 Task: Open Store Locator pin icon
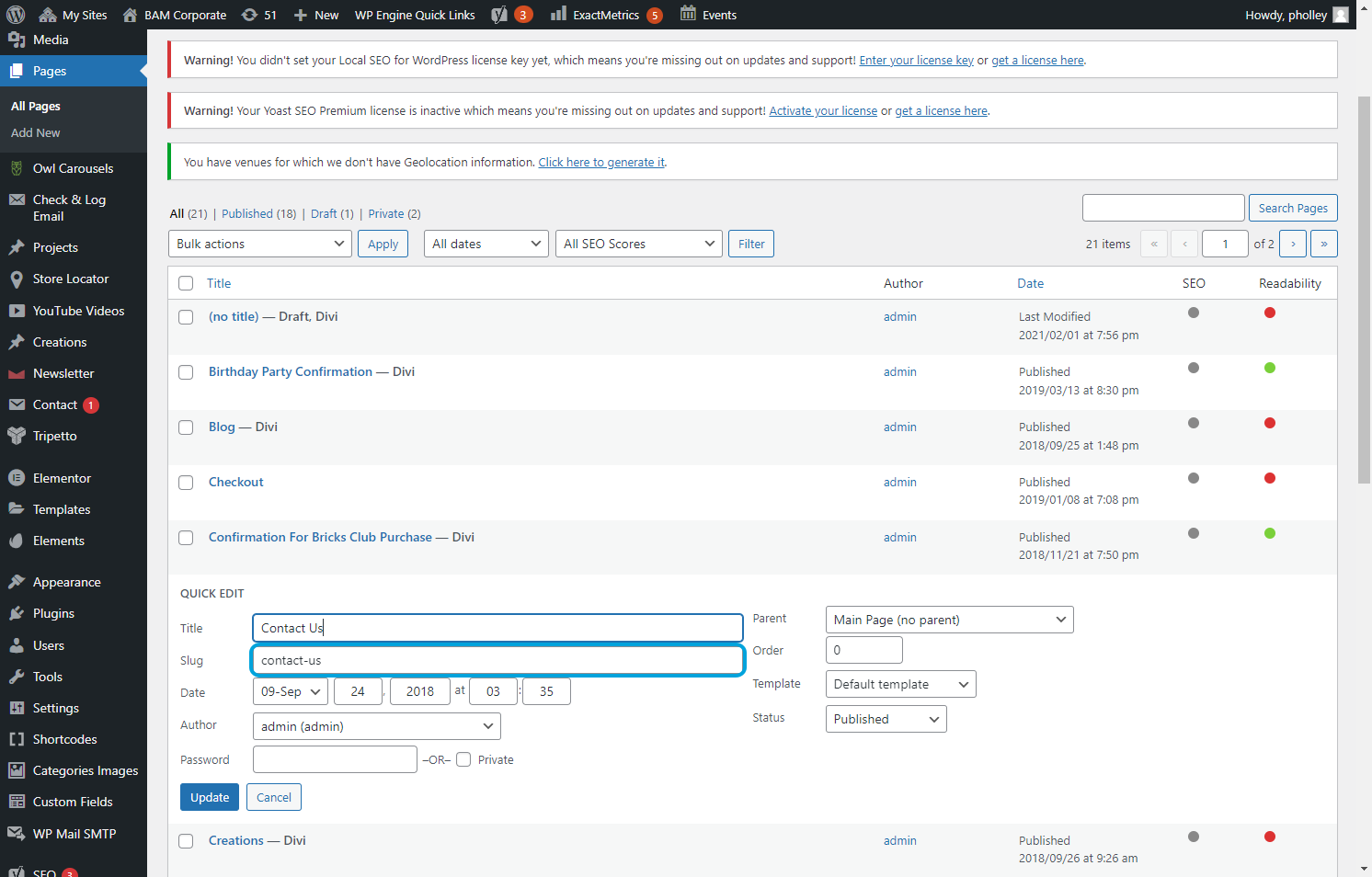point(17,279)
